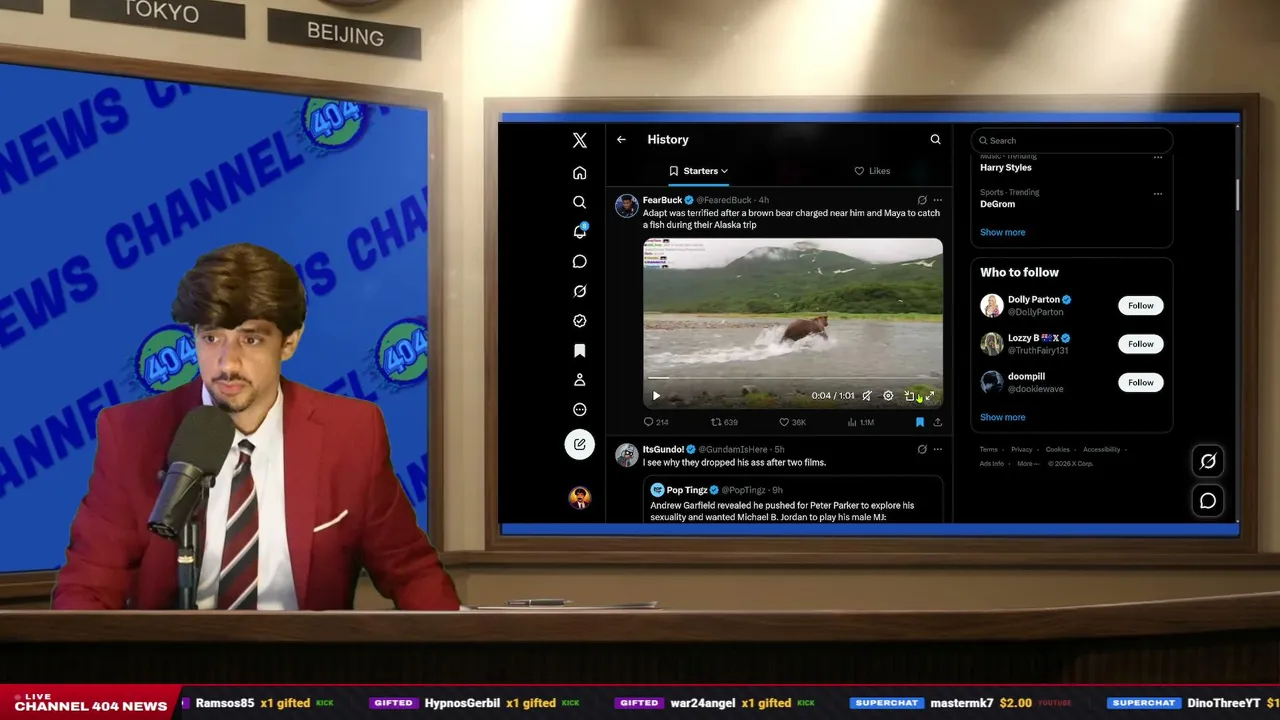Open the floating messages button
Image resolution: width=1280 pixels, height=720 pixels.
[1208, 501]
